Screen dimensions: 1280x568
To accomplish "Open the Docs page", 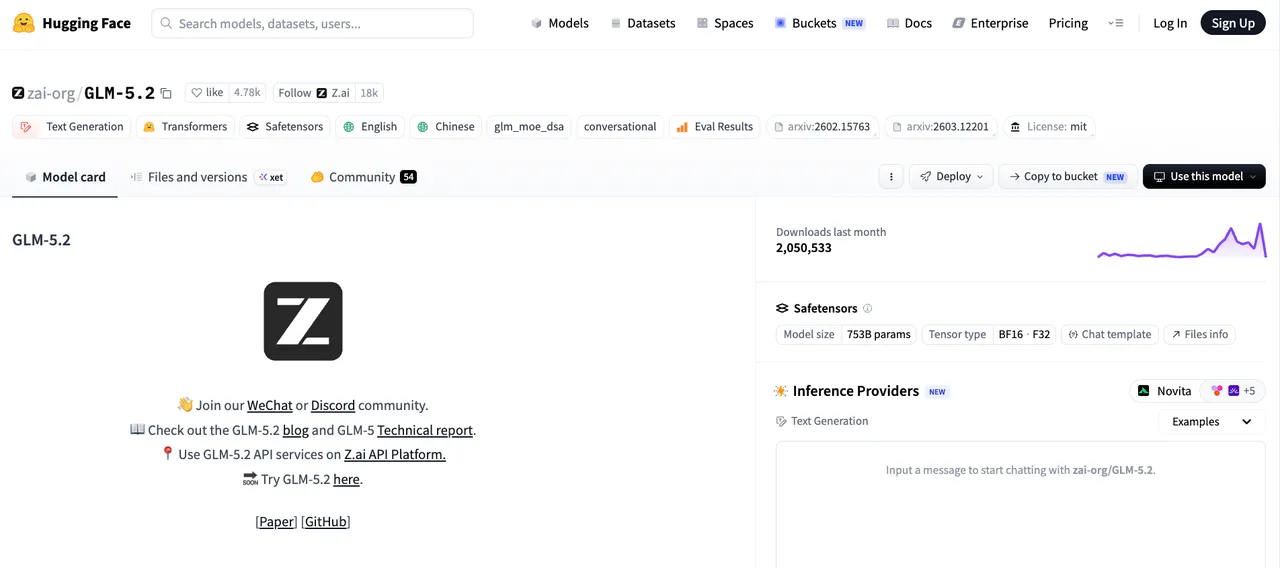I will click(909, 23).
